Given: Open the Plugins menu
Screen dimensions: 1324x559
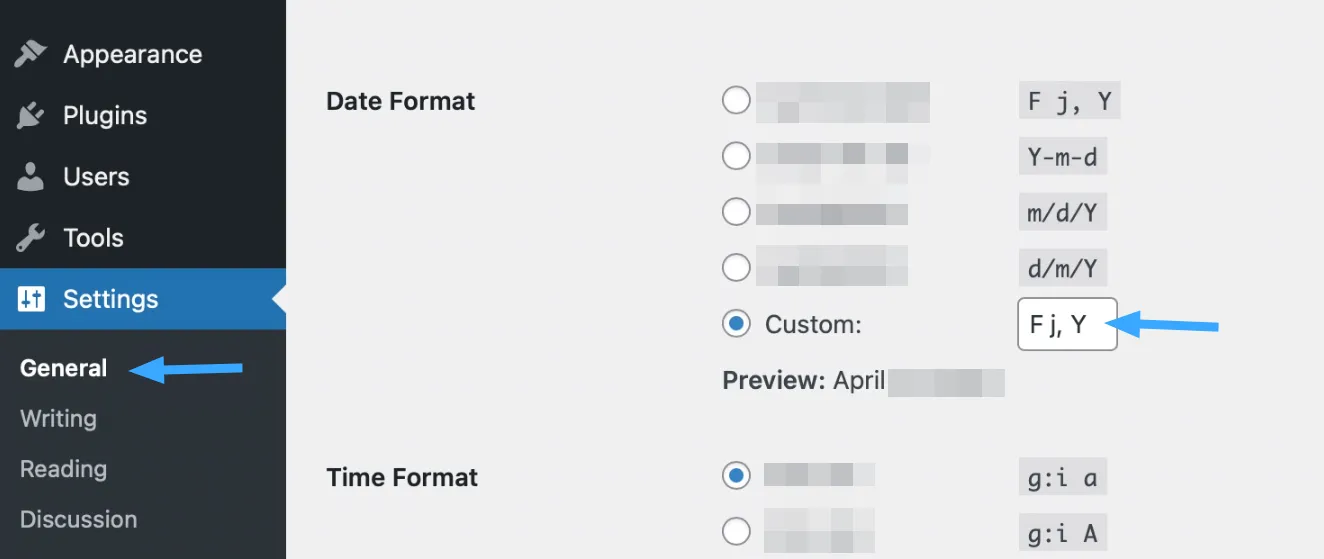Looking at the screenshot, I should pos(105,116).
